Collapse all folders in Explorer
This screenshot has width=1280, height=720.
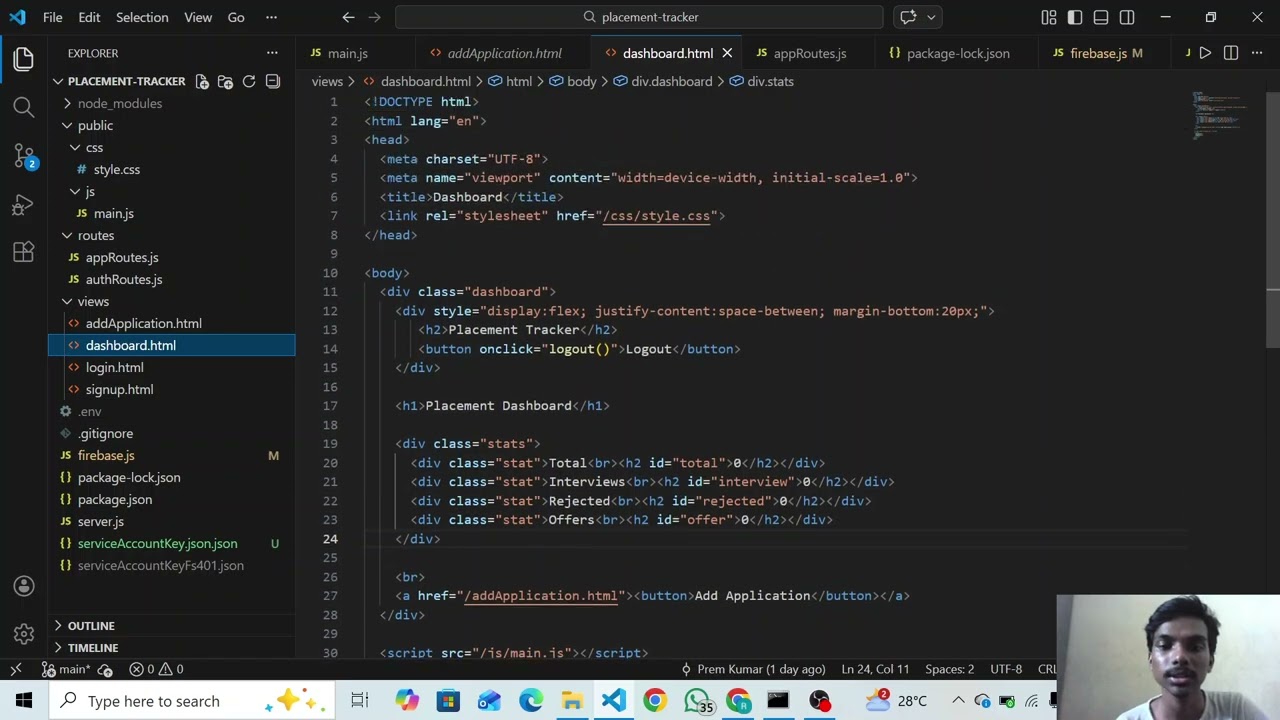coord(273,81)
